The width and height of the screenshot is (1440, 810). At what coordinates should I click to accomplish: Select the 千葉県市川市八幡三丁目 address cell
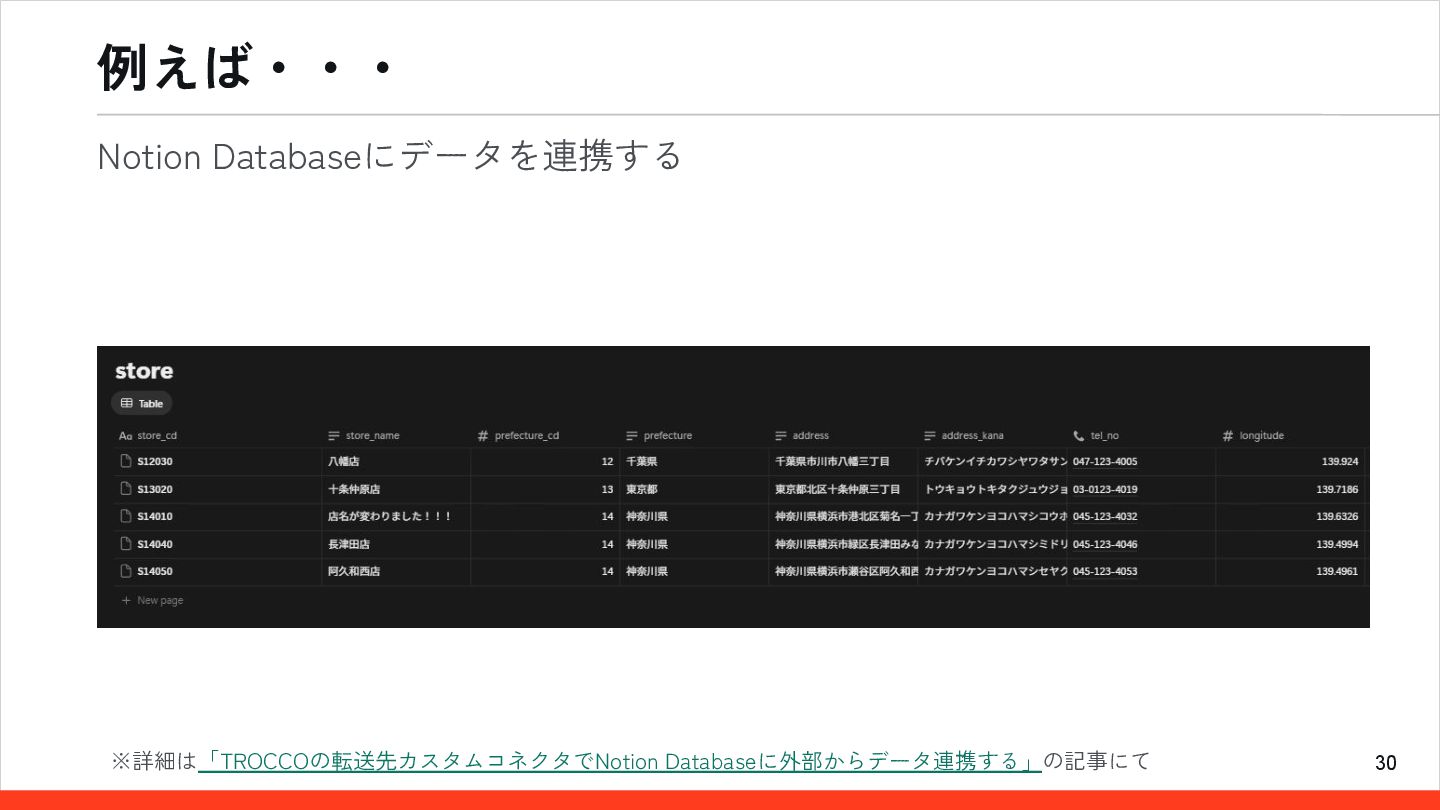coord(843,461)
